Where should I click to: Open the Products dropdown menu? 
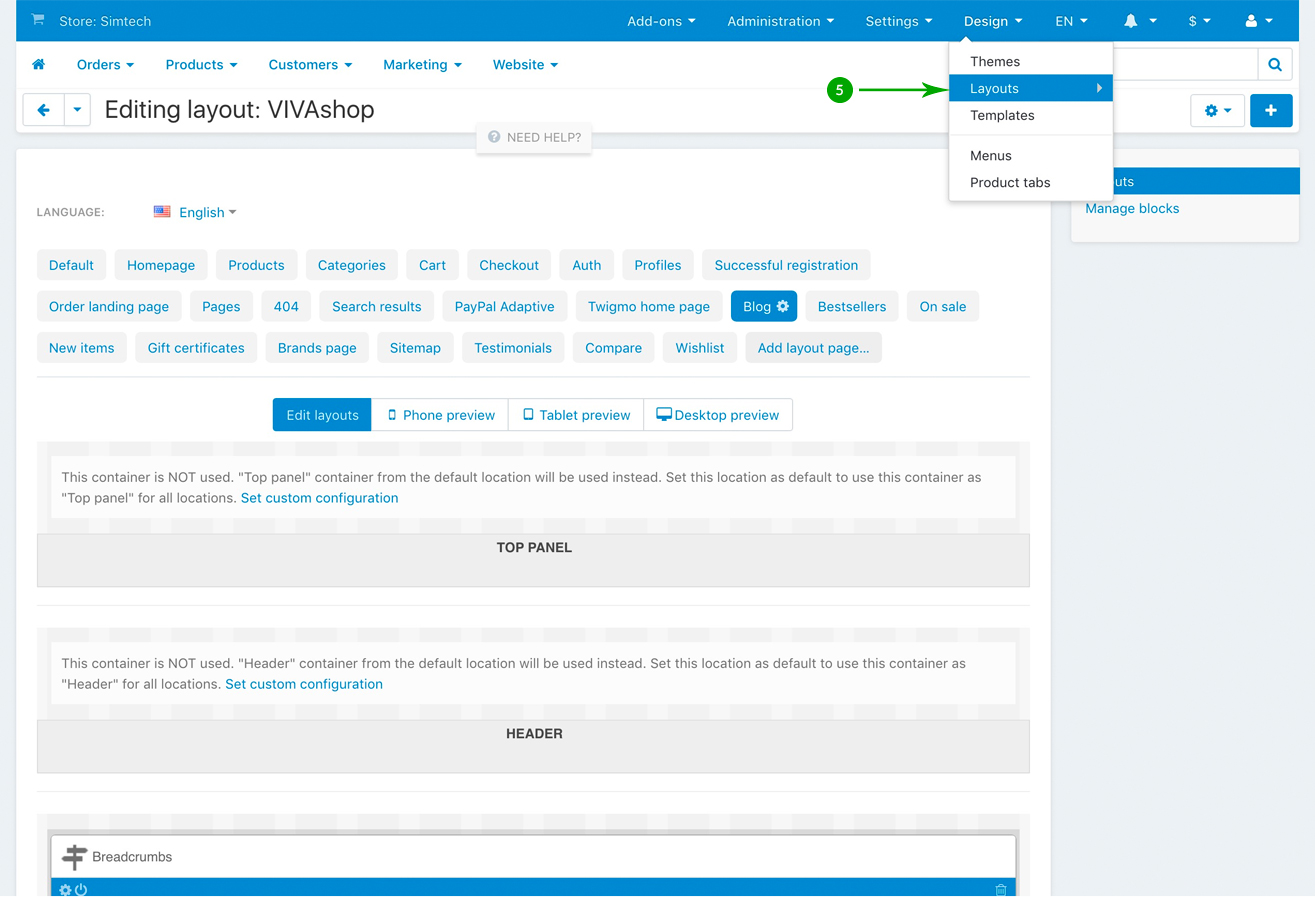201,65
